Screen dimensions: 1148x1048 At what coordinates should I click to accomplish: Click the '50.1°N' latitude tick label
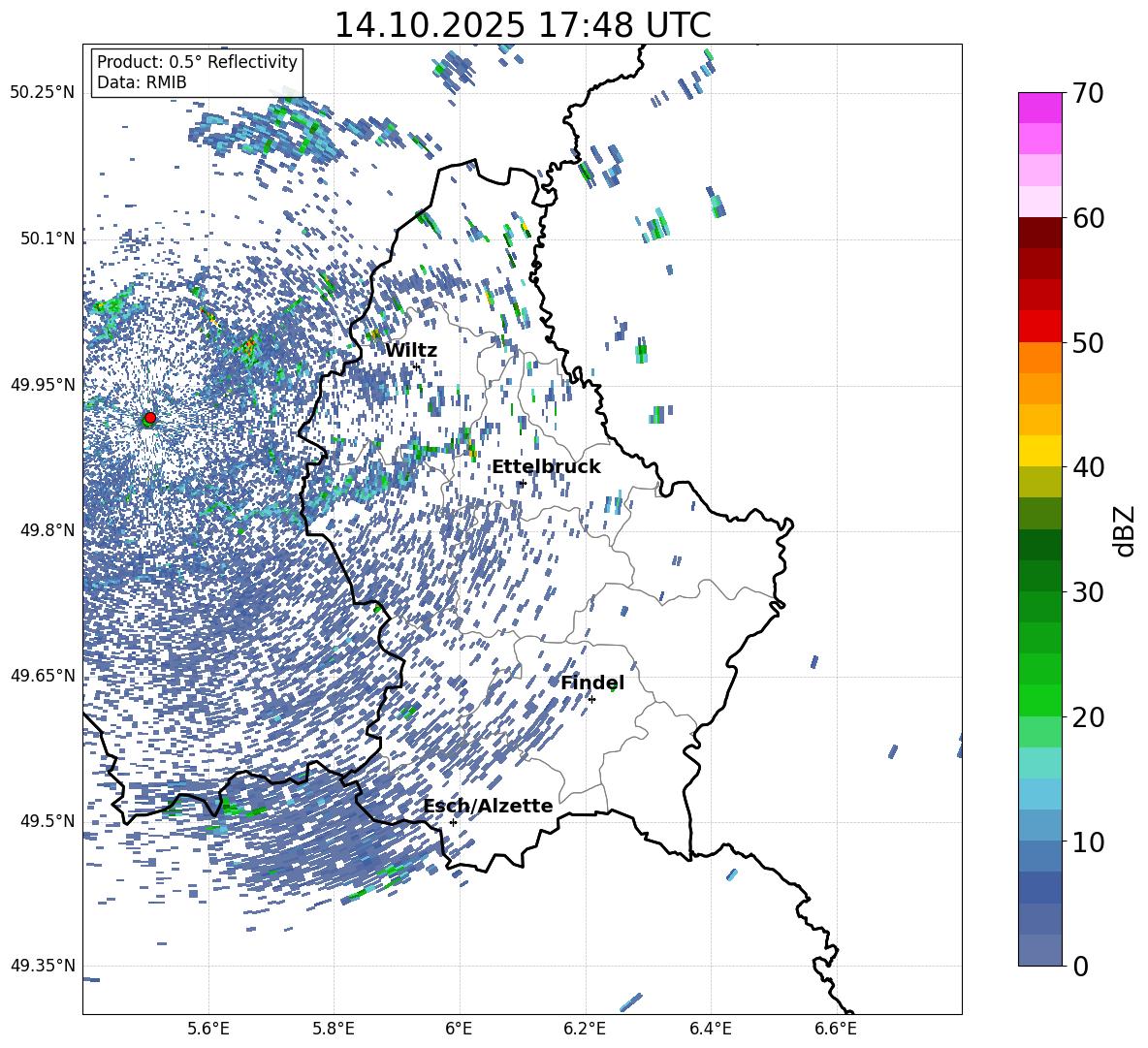pyautogui.click(x=48, y=239)
